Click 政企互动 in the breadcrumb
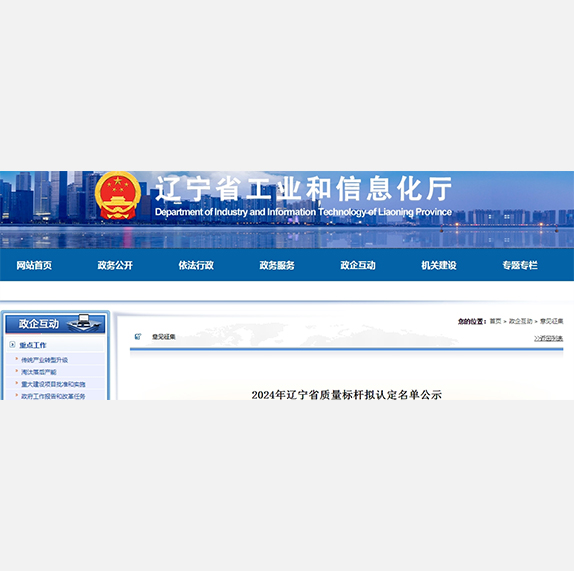Screen dimensions: 574x571 pos(521,321)
